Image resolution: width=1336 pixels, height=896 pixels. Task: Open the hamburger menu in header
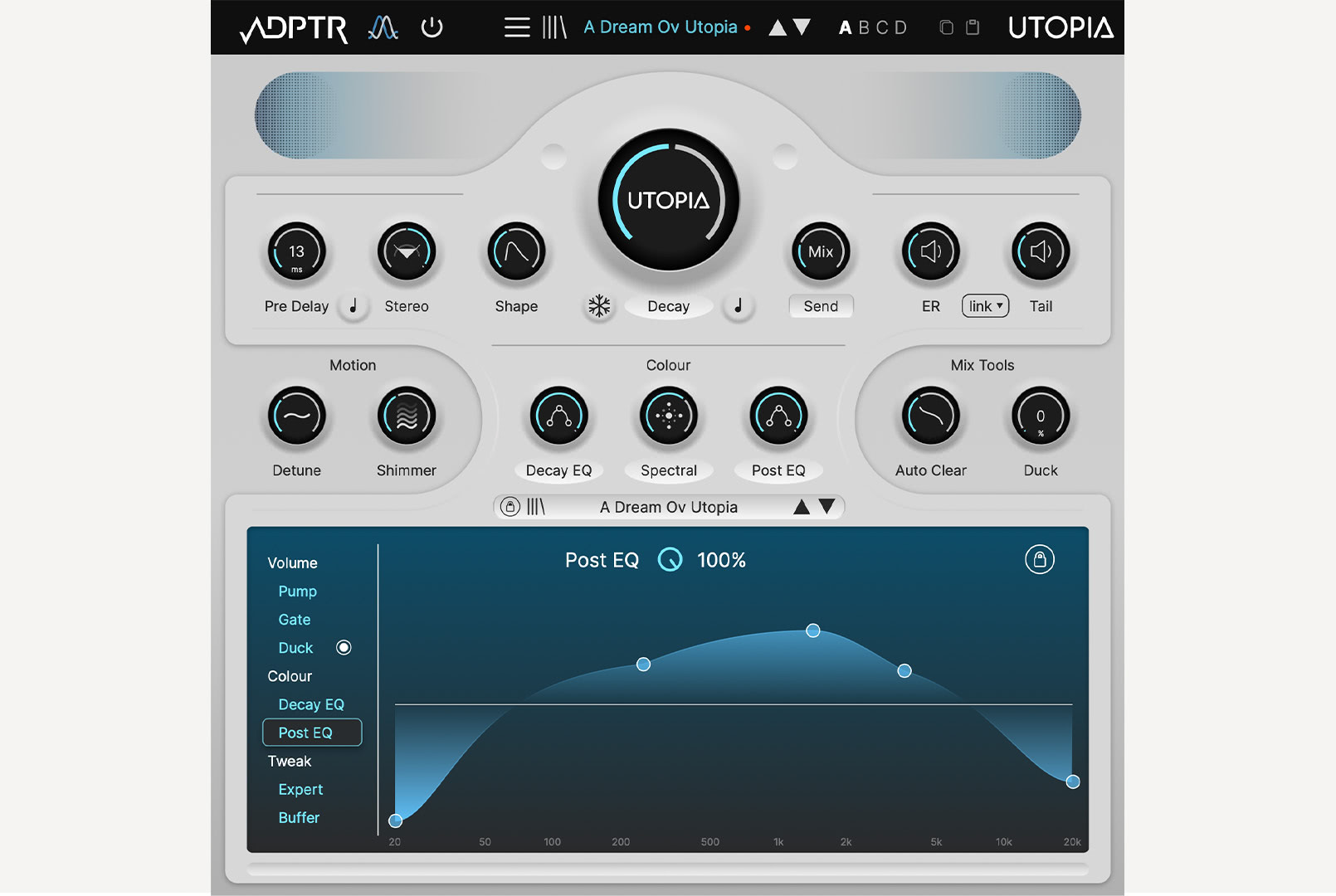point(516,27)
